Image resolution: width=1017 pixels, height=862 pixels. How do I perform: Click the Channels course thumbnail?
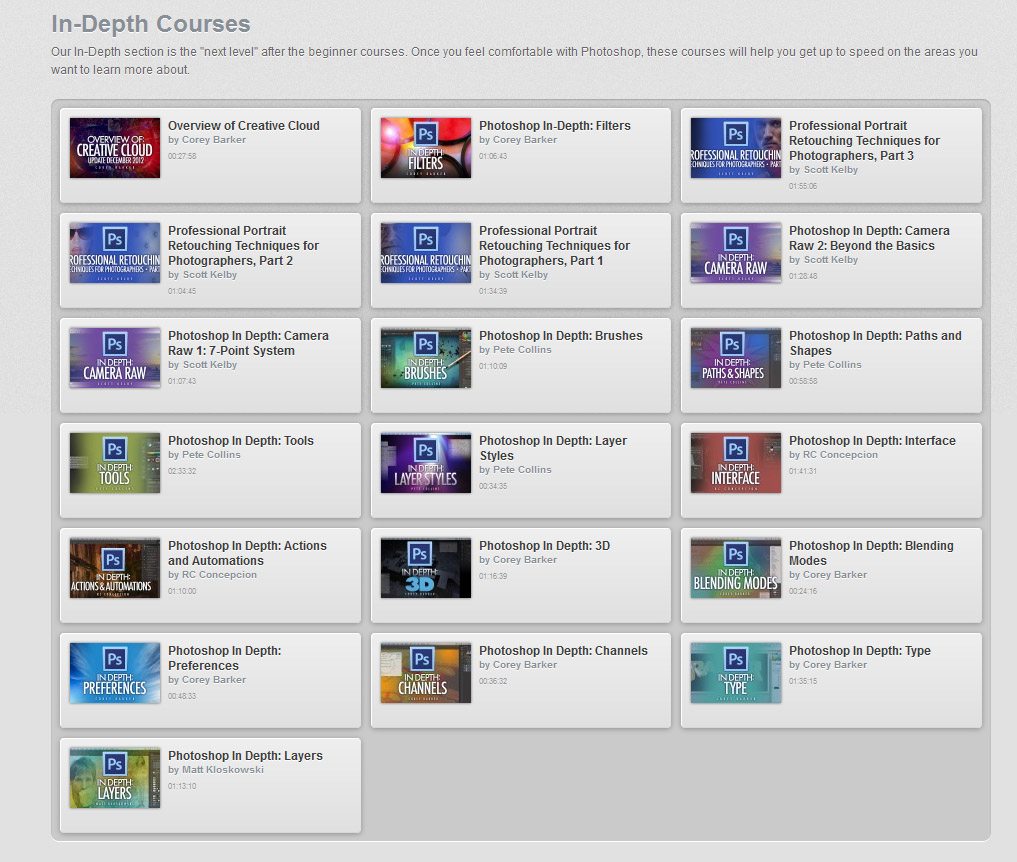[425, 673]
